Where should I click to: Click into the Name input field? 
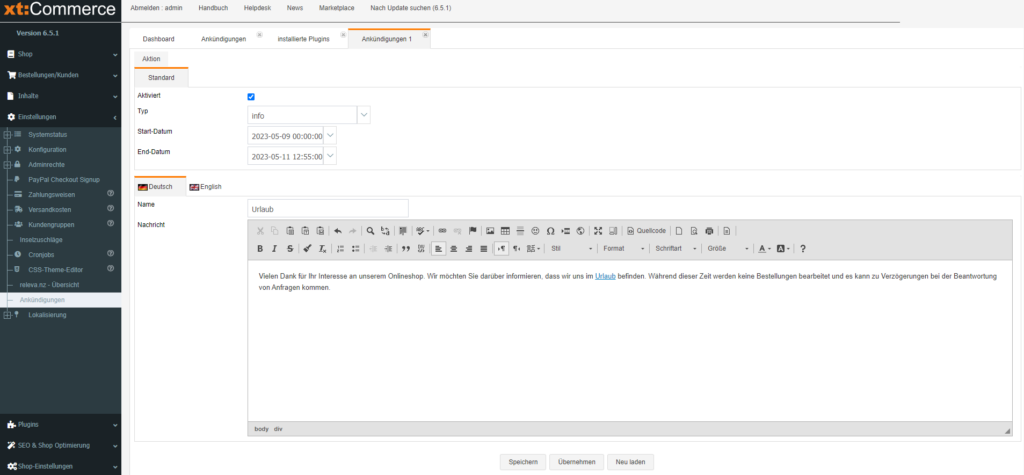tap(328, 208)
